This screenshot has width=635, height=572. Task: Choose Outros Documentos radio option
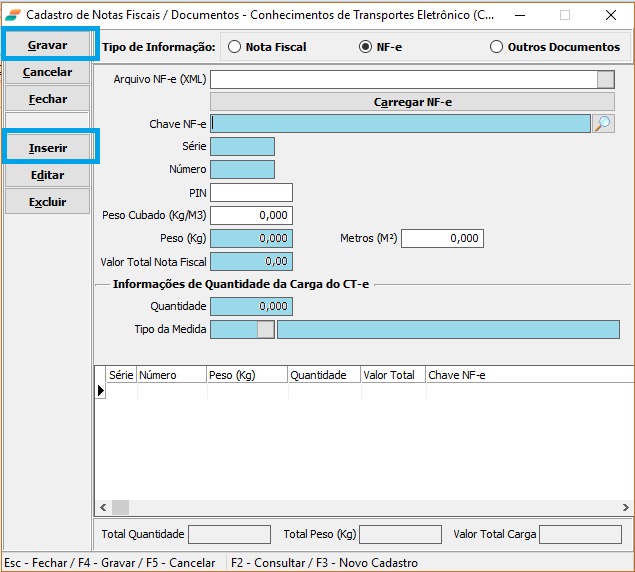497,47
